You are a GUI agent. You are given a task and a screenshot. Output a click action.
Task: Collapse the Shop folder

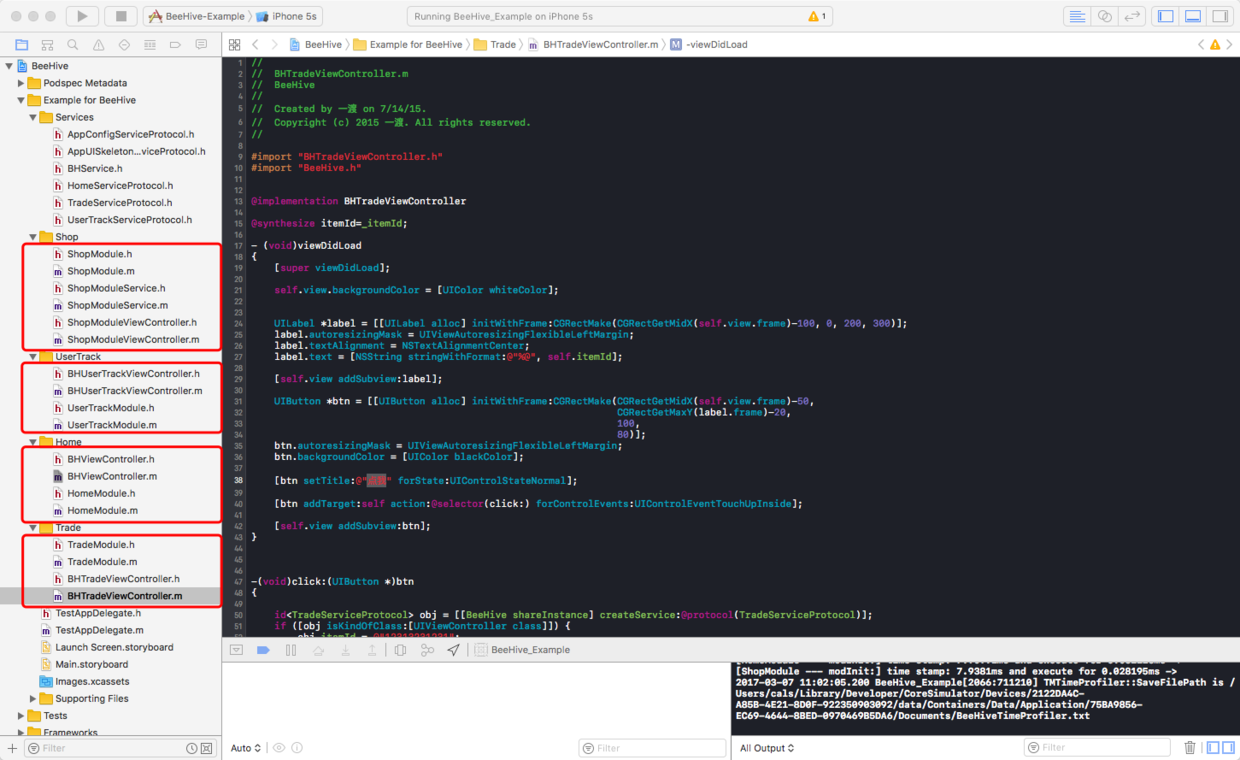click(x=33, y=237)
